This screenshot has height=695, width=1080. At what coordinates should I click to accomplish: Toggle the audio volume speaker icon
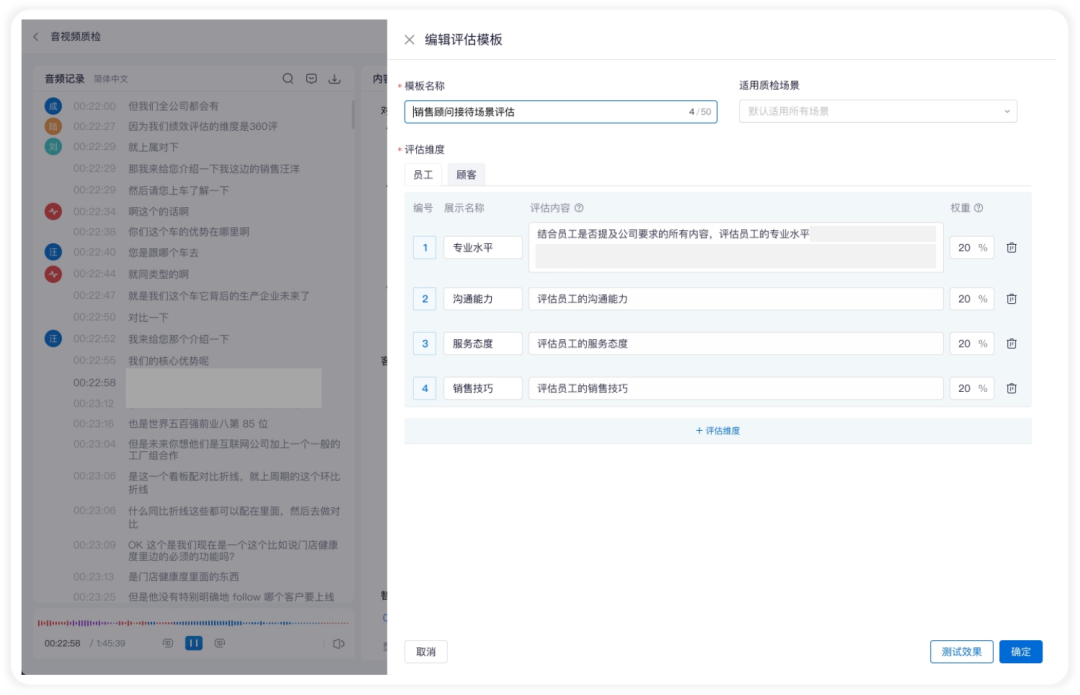[338, 644]
